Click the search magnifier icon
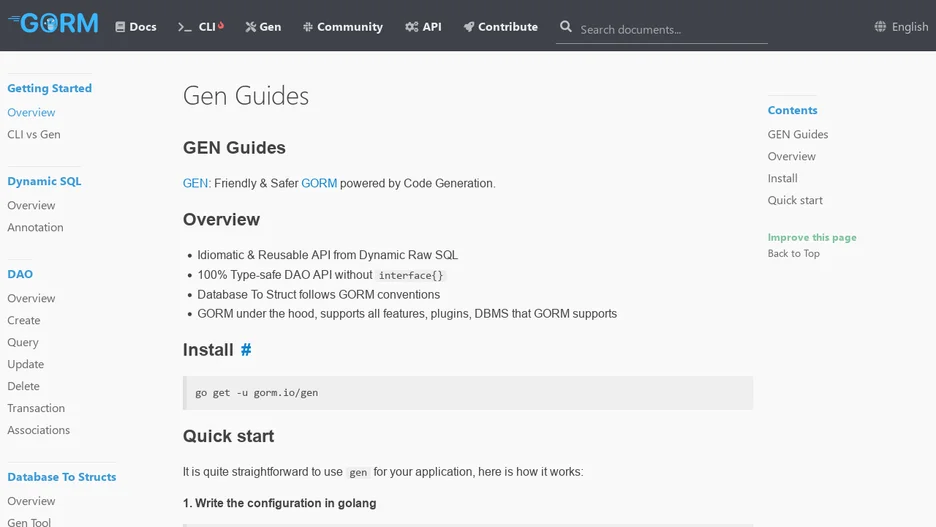936x527 pixels. (x=566, y=27)
